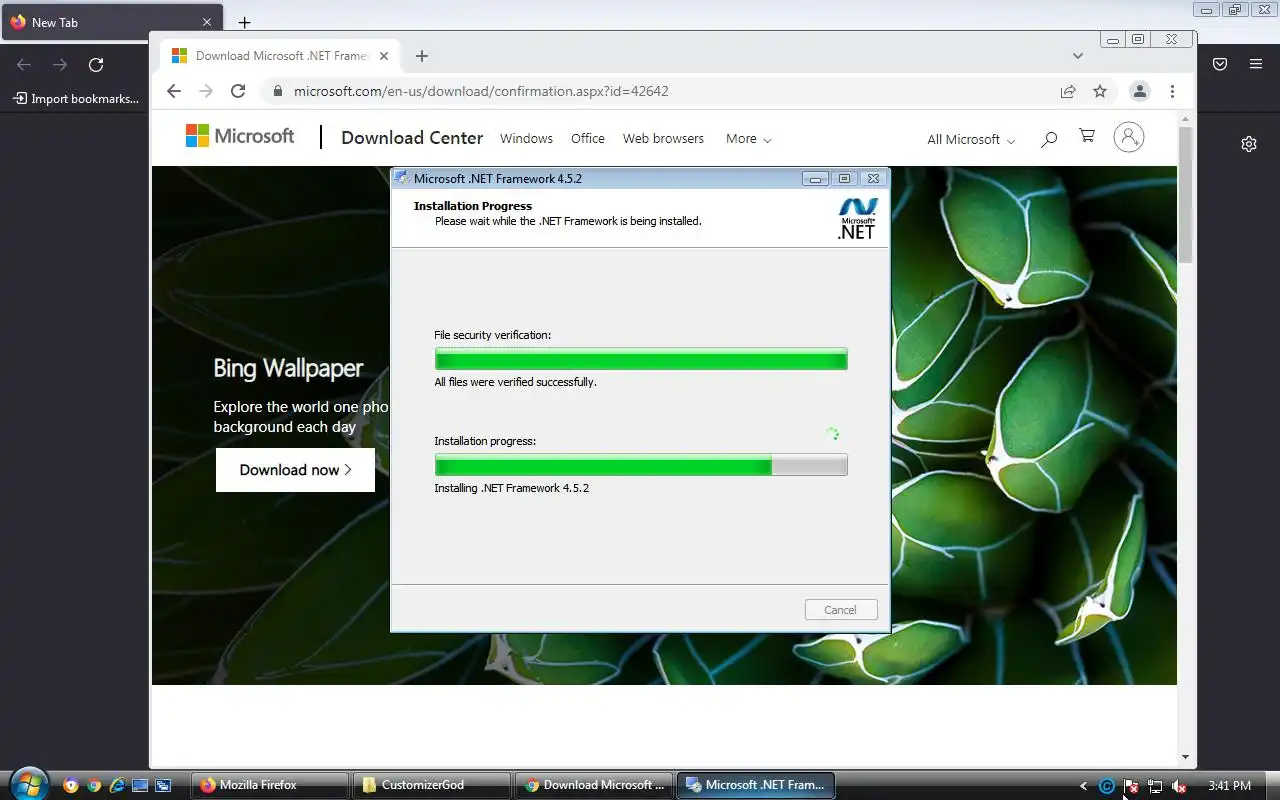Bookmark this page with the star icon
Image resolution: width=1280 pixels, height=800 pixels.
(x=1100, y=91)
